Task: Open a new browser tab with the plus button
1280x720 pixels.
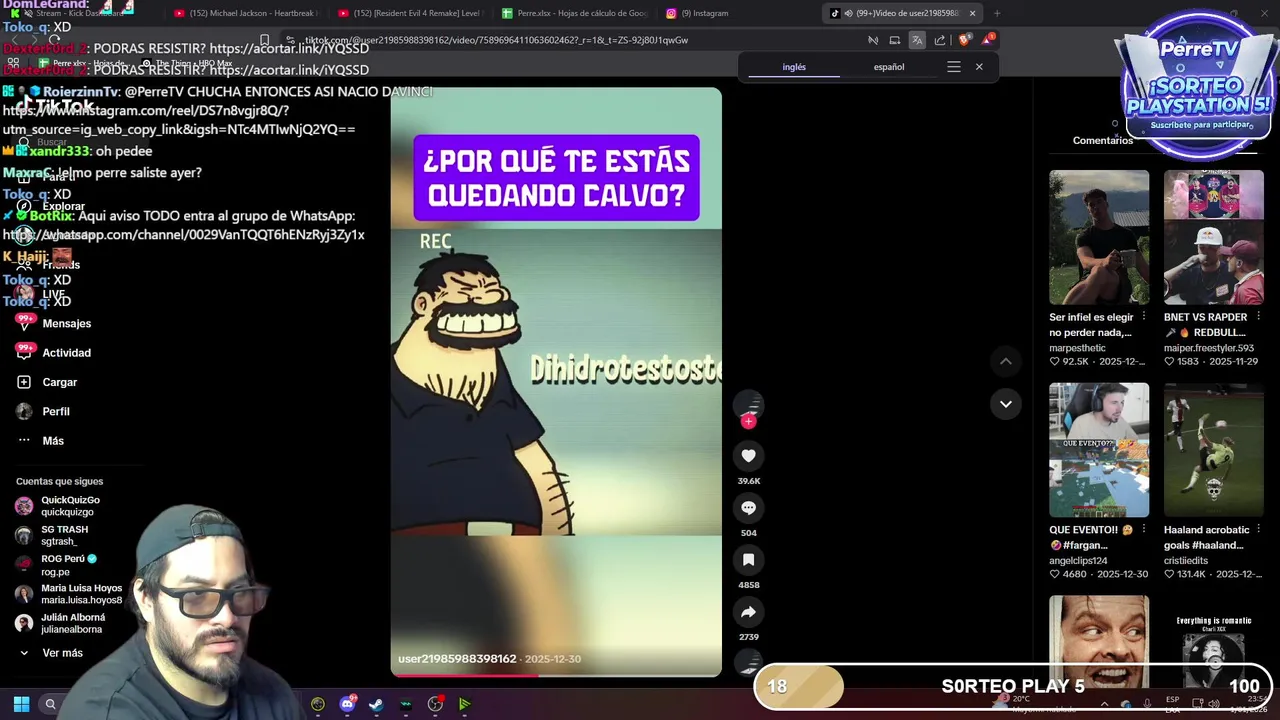Action: click(x=997, y=13)
